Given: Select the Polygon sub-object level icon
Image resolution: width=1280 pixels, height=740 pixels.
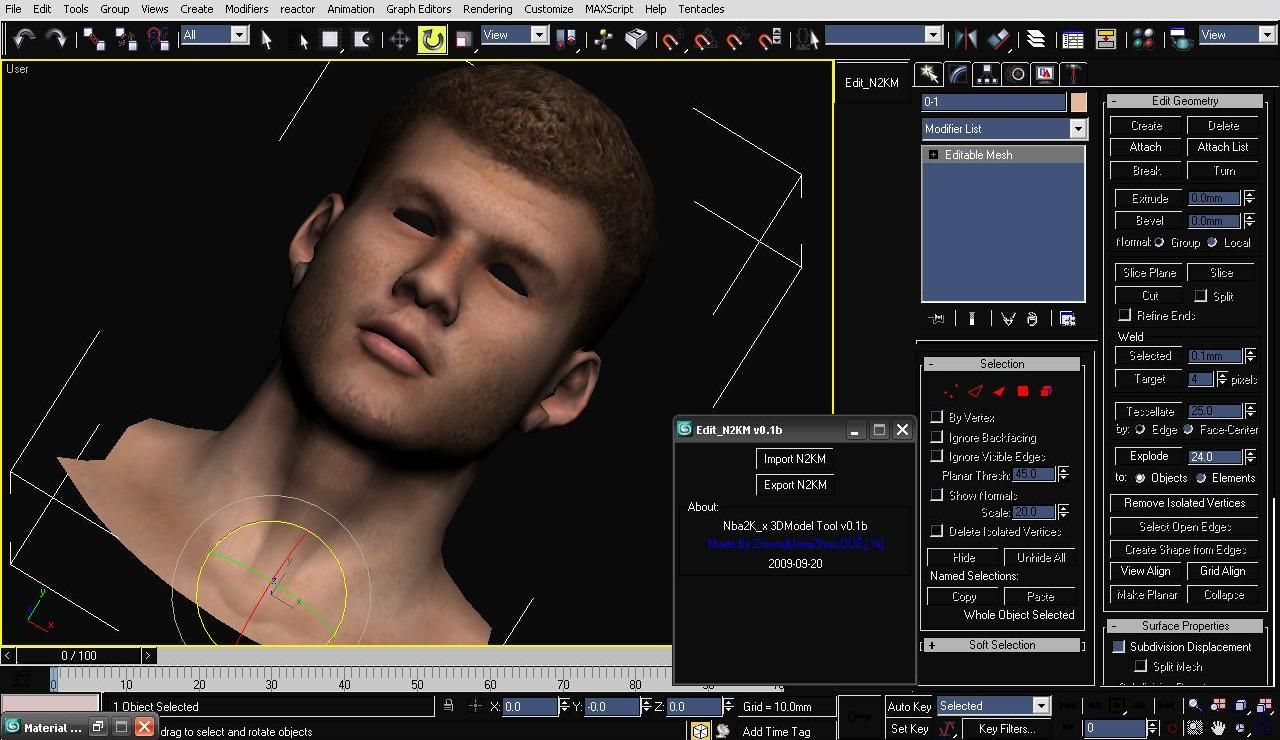Looking at the screenshot, I should pyautogui.click(x=1022, y=391).
